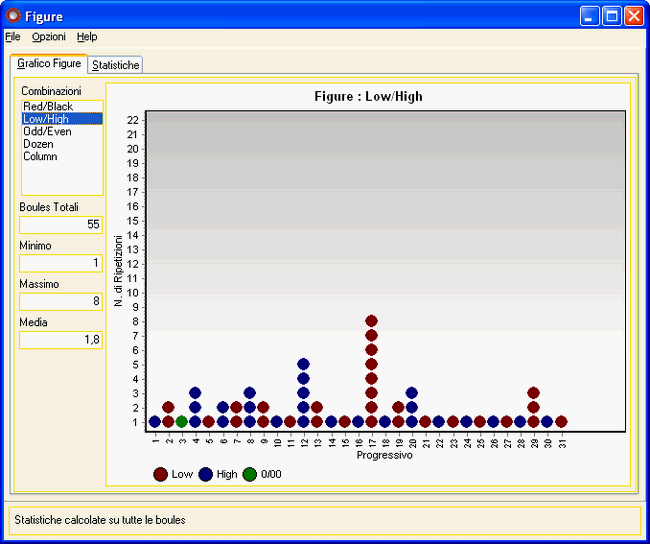Click the top red dot at progressivo 17

[371, 321]
